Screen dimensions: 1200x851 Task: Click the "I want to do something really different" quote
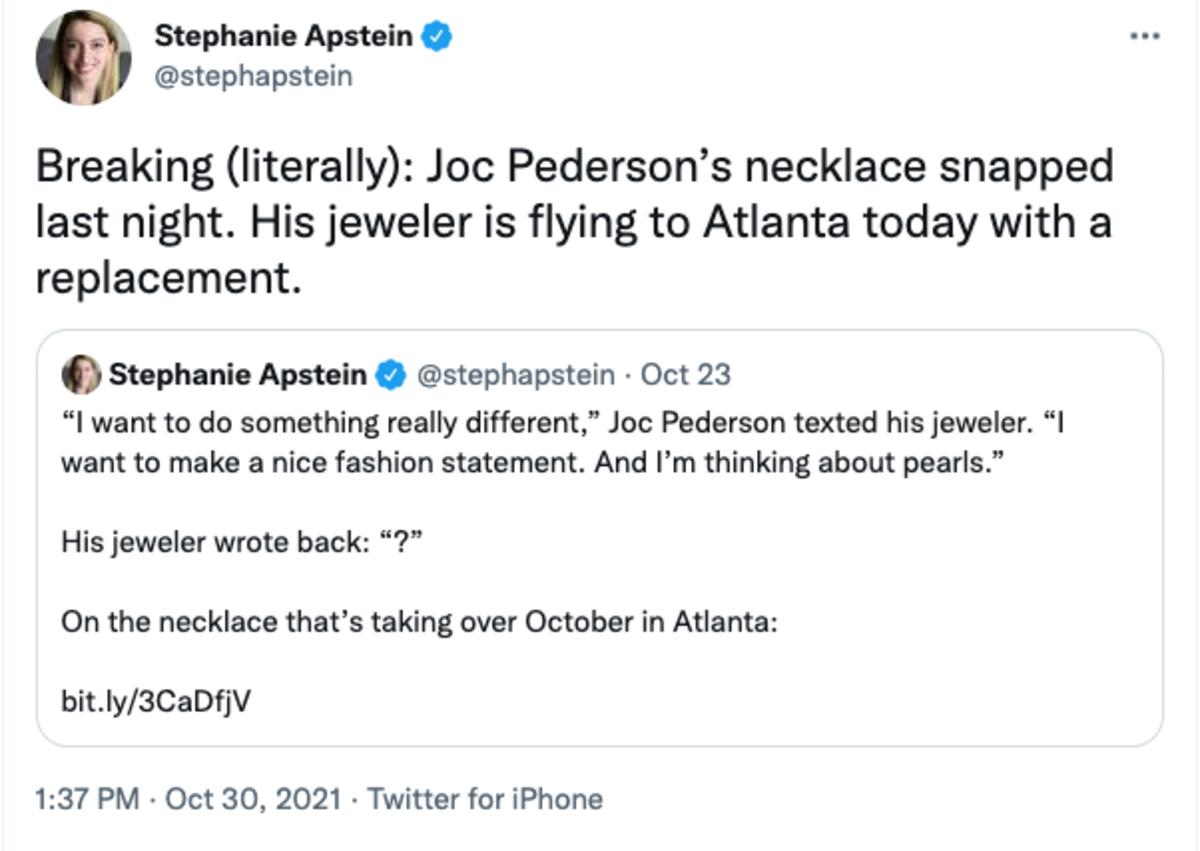(330, 423)
